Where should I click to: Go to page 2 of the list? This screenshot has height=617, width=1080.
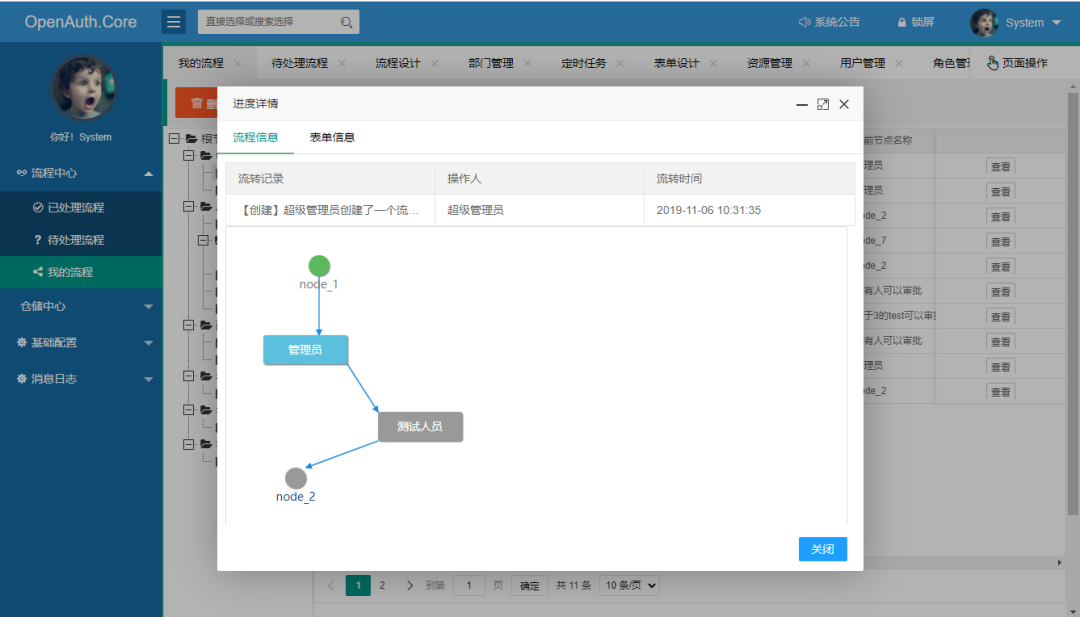pyautogui.click(x=382, y=585)
